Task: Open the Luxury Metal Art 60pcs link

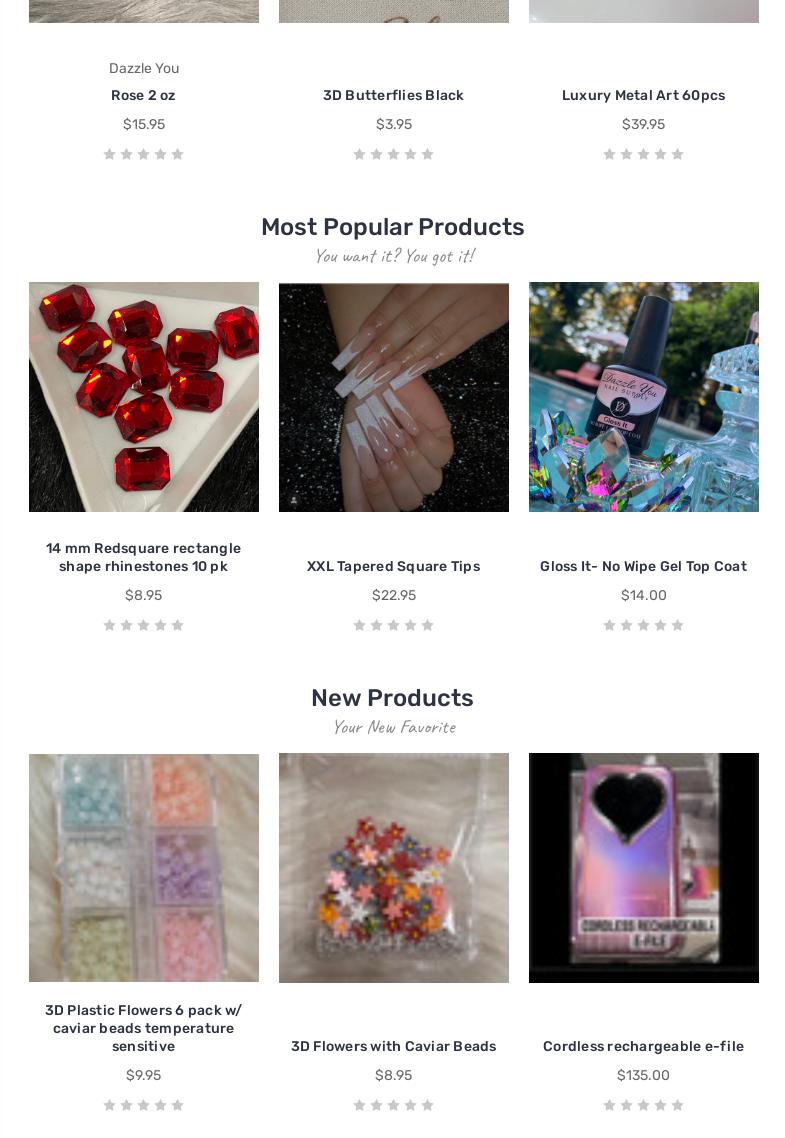Action: (644, 95)
